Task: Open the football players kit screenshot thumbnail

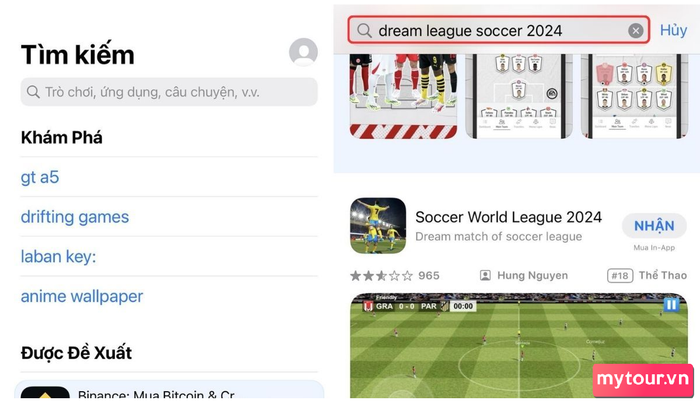Action: point(404,96)
